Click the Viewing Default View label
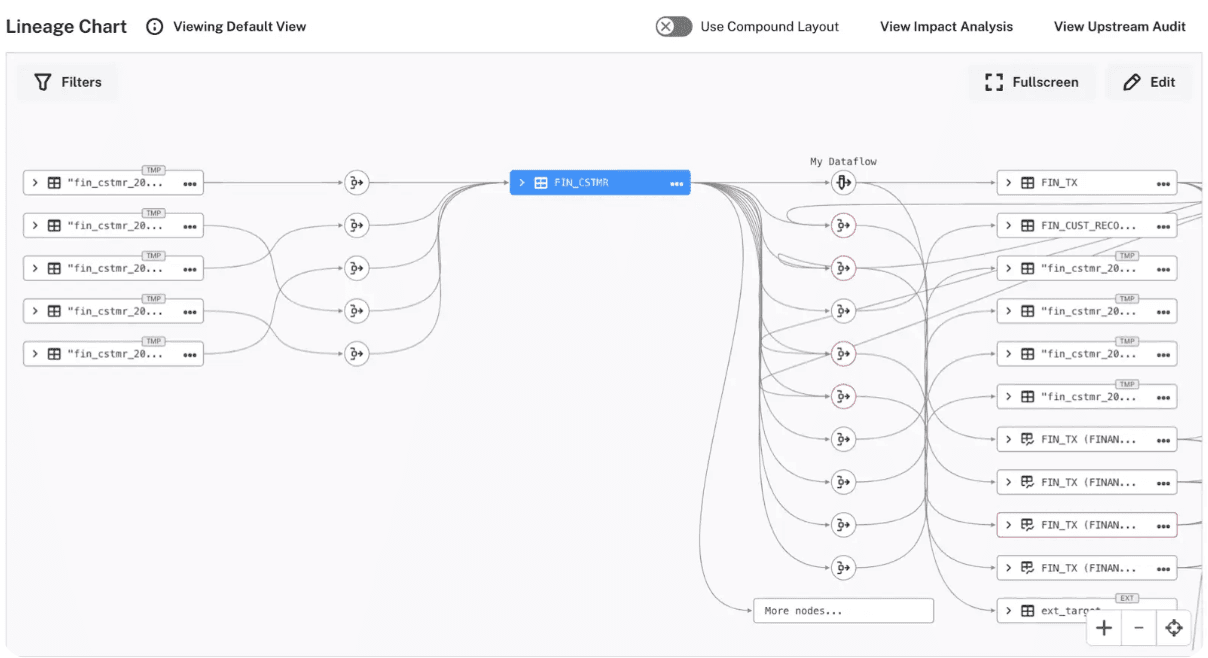Screen dimensions: 1208x658 click(x=241, y=26)
